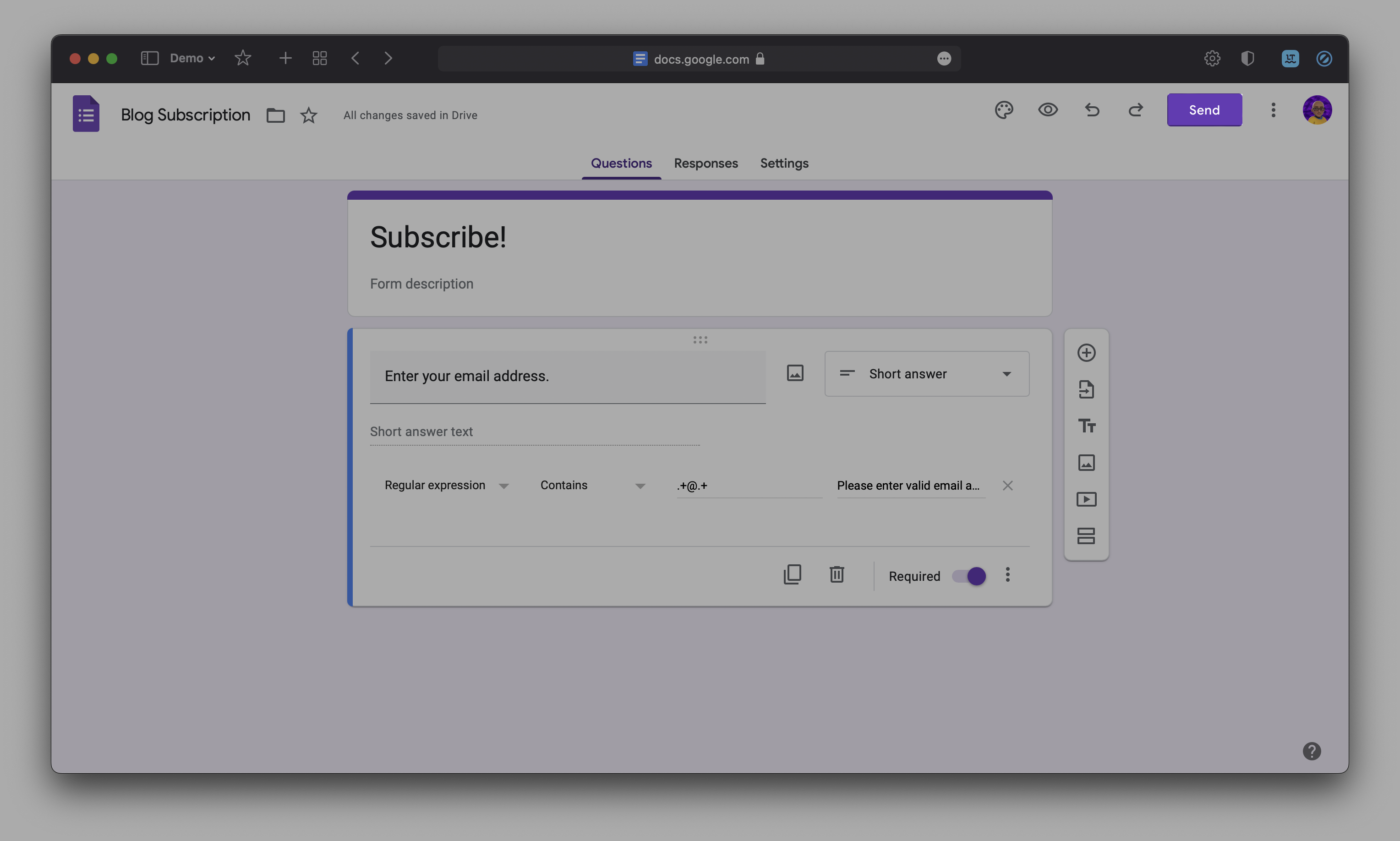Open the Short answer type dropdown
Image resolution: width=1400 pixels, height=841 pixels.
(x=927, y=374)
